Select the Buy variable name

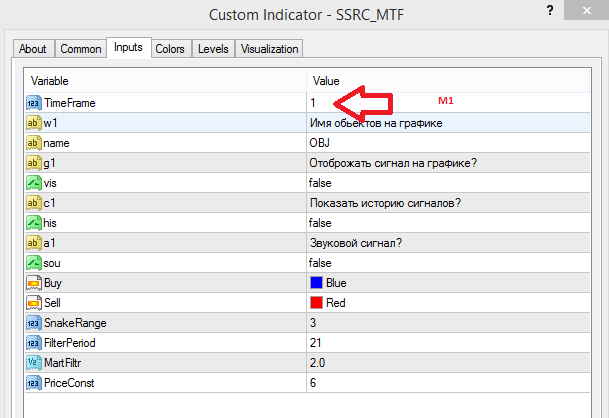click(53, 283)
